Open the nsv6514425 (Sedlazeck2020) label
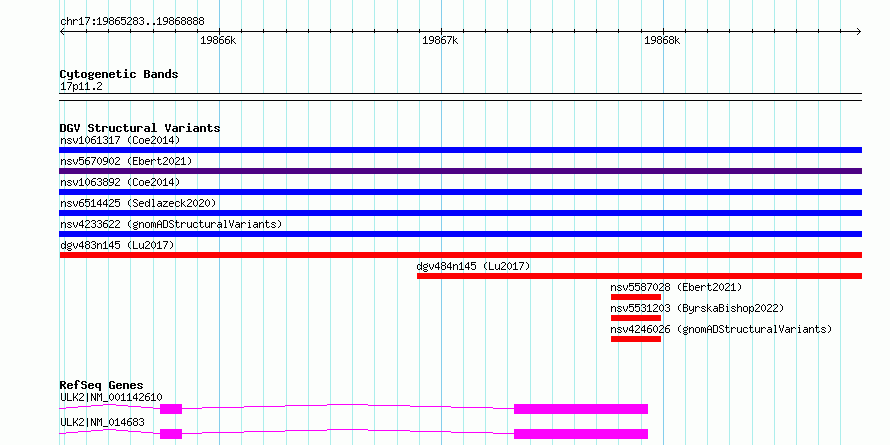This screenshot has width=890, height=445. [138, 203]
